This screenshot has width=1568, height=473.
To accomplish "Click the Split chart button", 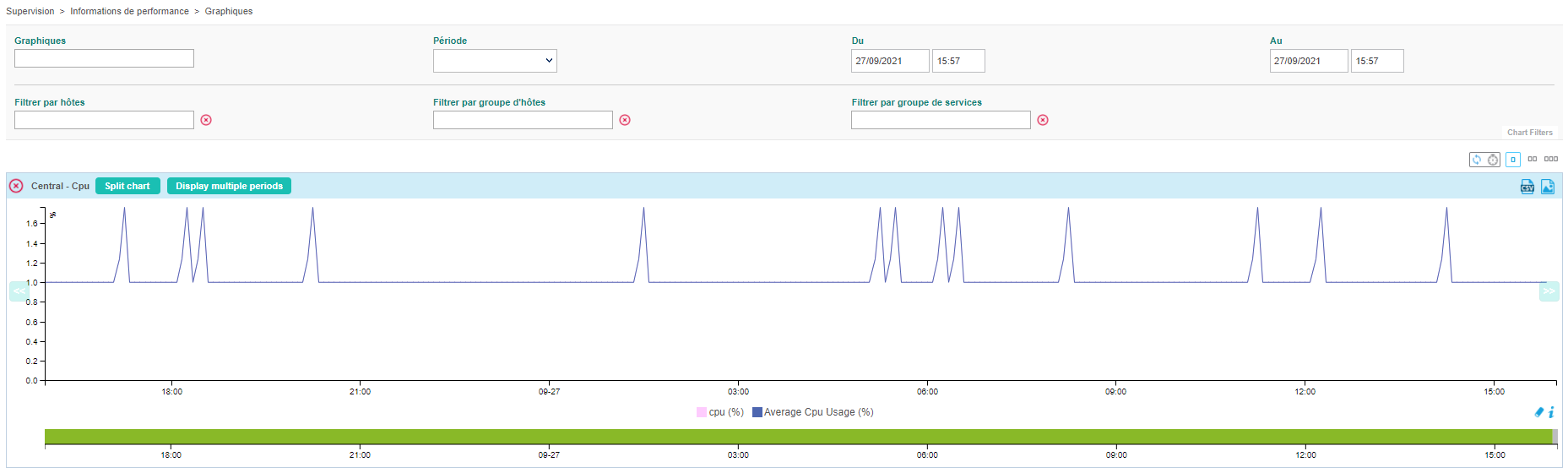I will pyautogui.click(x=128, y=186).
